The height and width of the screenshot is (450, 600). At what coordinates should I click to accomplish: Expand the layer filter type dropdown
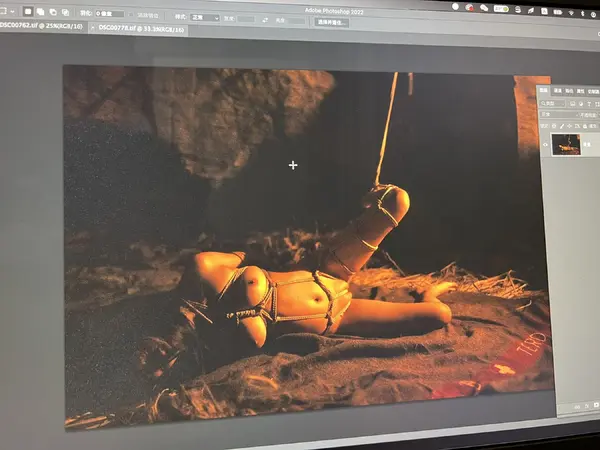(x=550, y=103)
